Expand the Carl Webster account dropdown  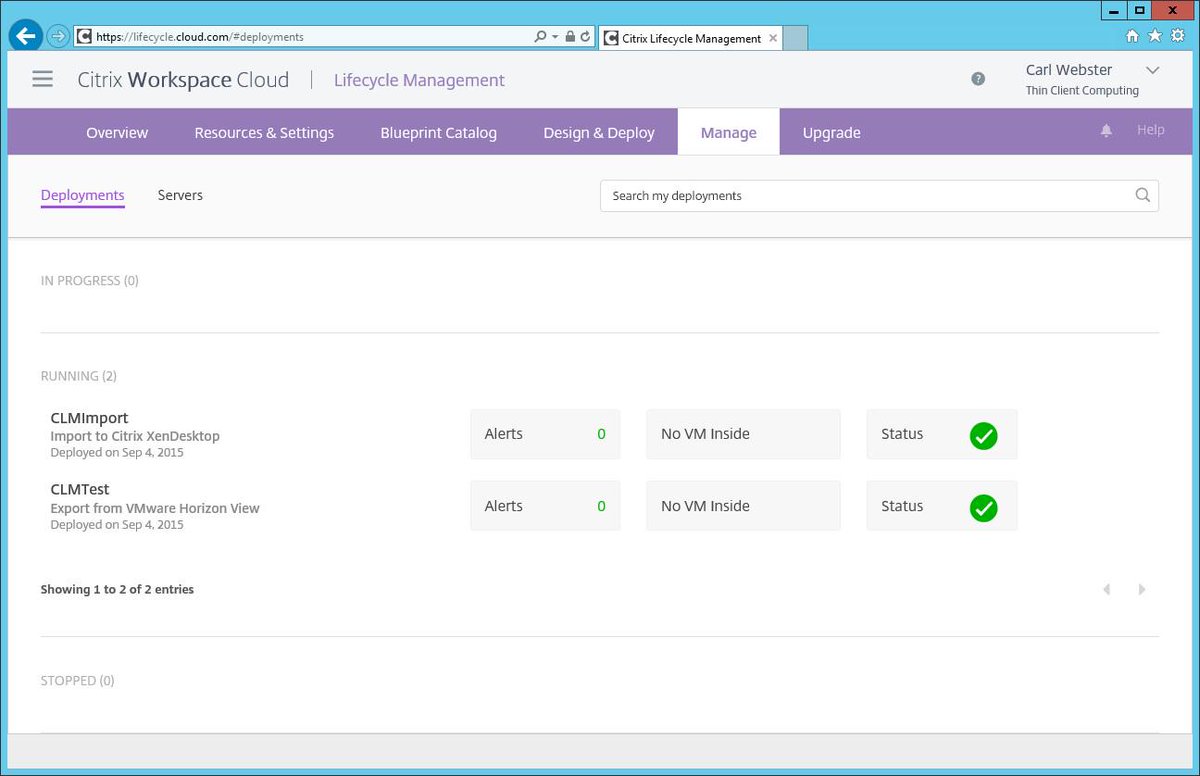tap(1152, 70)
